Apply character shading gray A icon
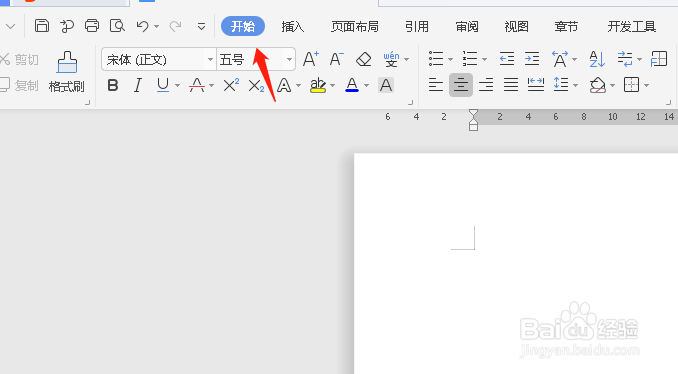Screen dimensions: 678x374 click(x=386, y=85)
